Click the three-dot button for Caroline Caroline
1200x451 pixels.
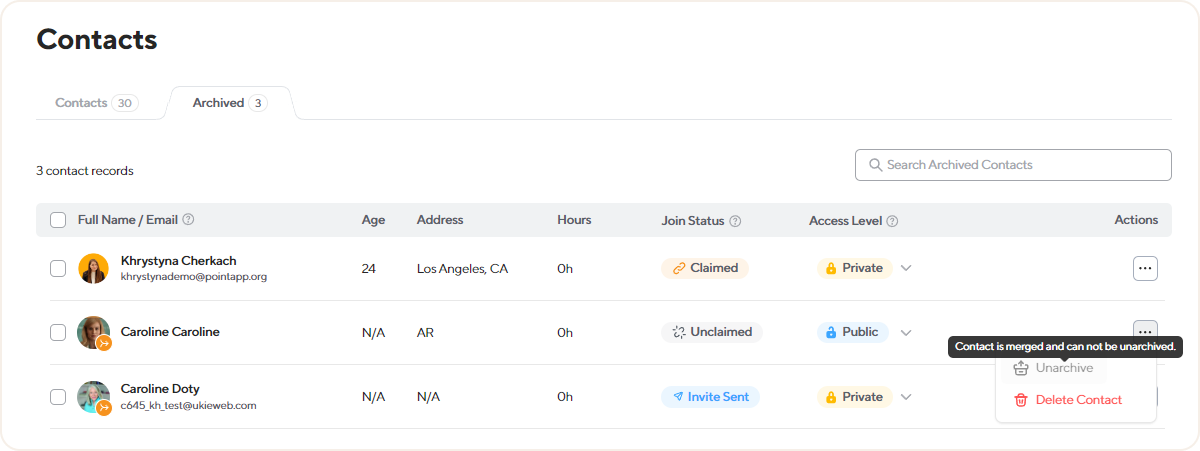[x=1145, y=329]
